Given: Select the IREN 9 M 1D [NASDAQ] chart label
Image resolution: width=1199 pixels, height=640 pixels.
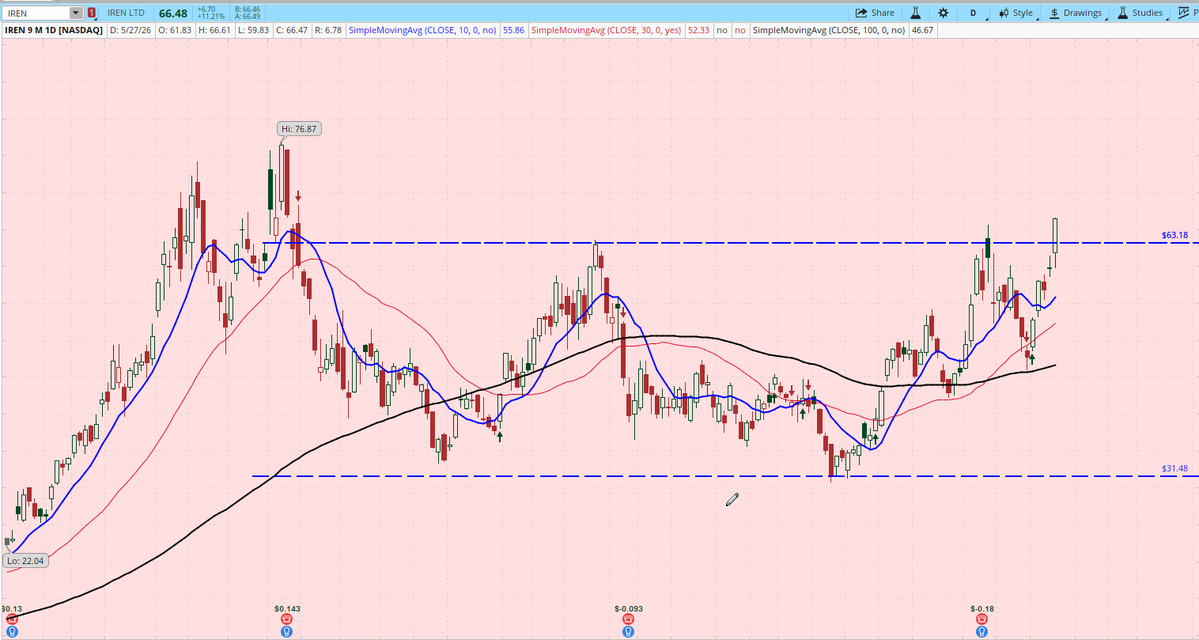Looking at the screenshot, I should pos(54,31).
